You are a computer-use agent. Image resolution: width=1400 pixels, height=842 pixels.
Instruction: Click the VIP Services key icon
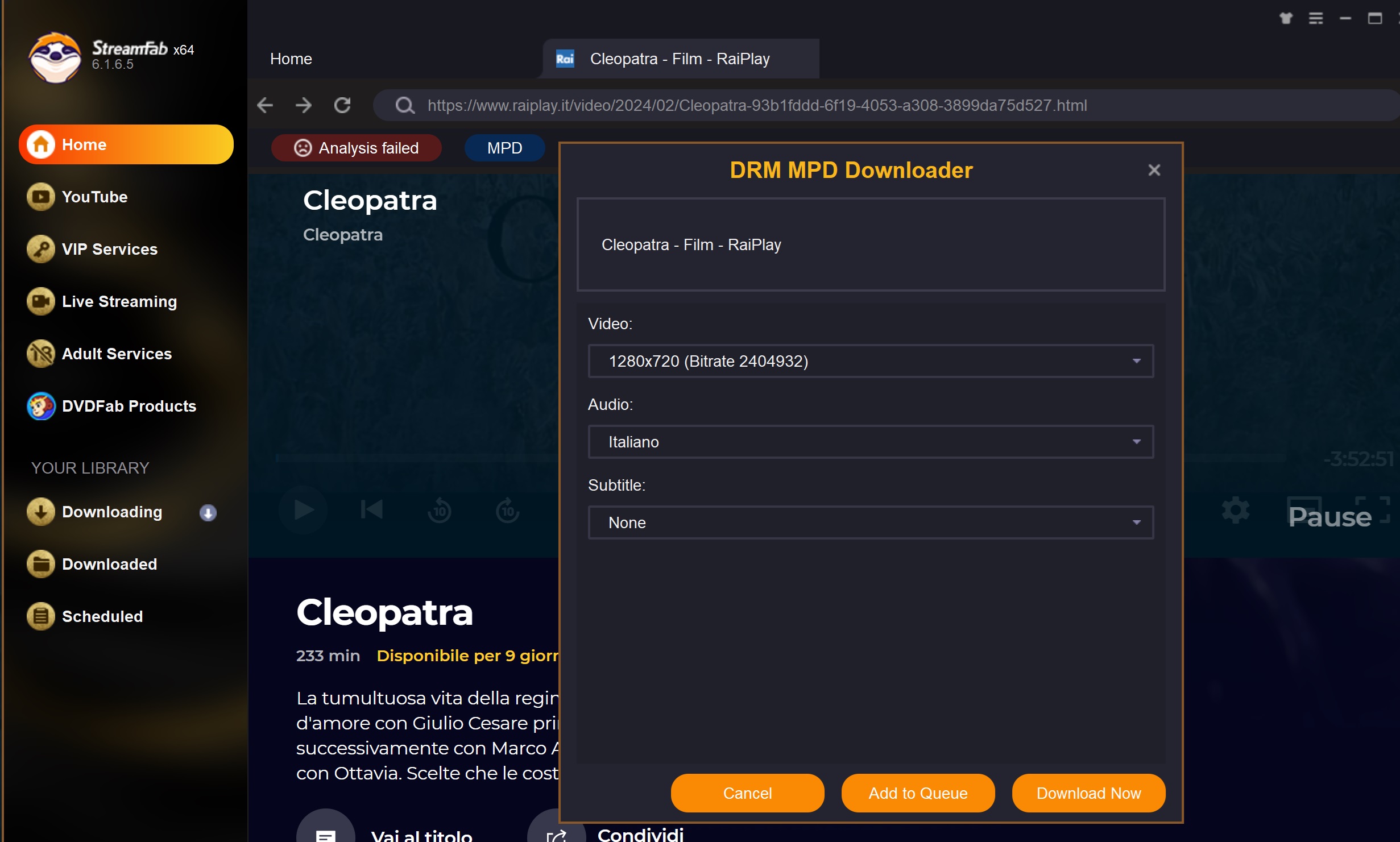click(41, 249)
